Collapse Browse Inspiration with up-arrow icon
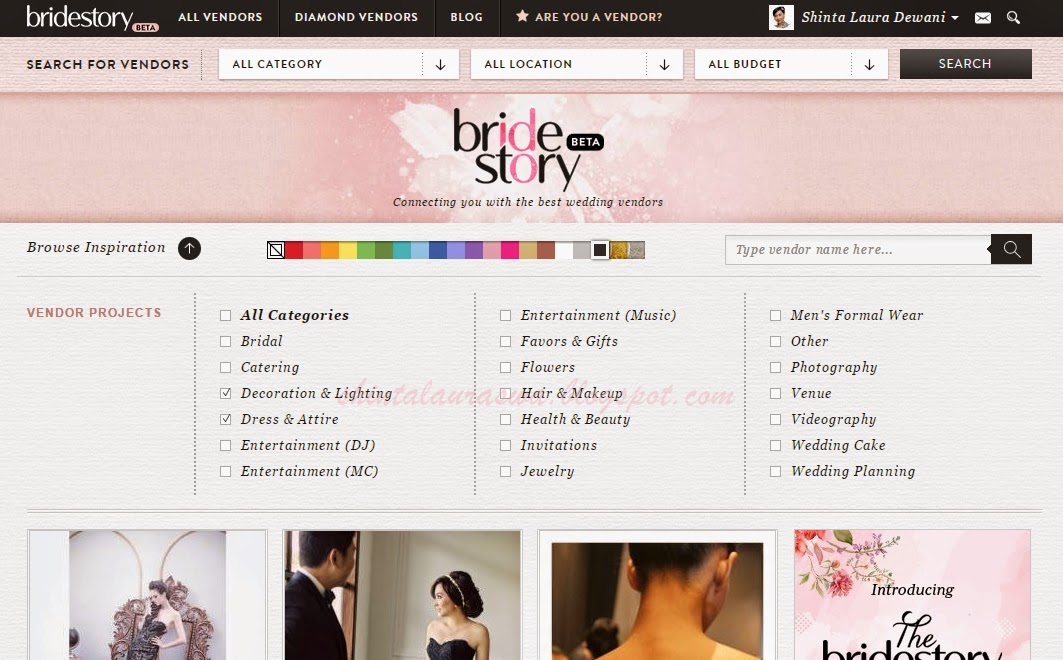 click(189, 249)
